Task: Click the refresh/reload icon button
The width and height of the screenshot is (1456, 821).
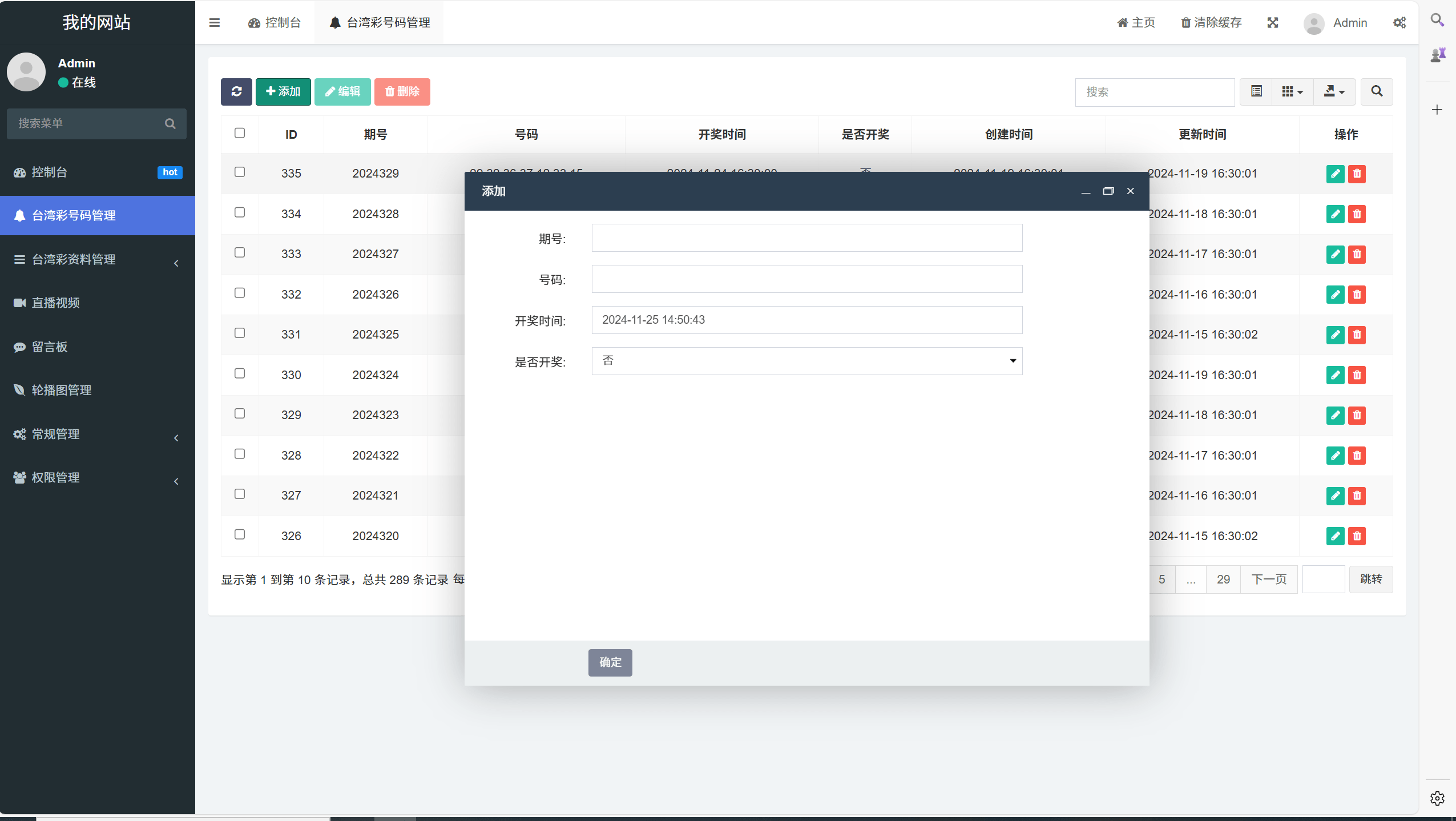Action: (237, 92)
